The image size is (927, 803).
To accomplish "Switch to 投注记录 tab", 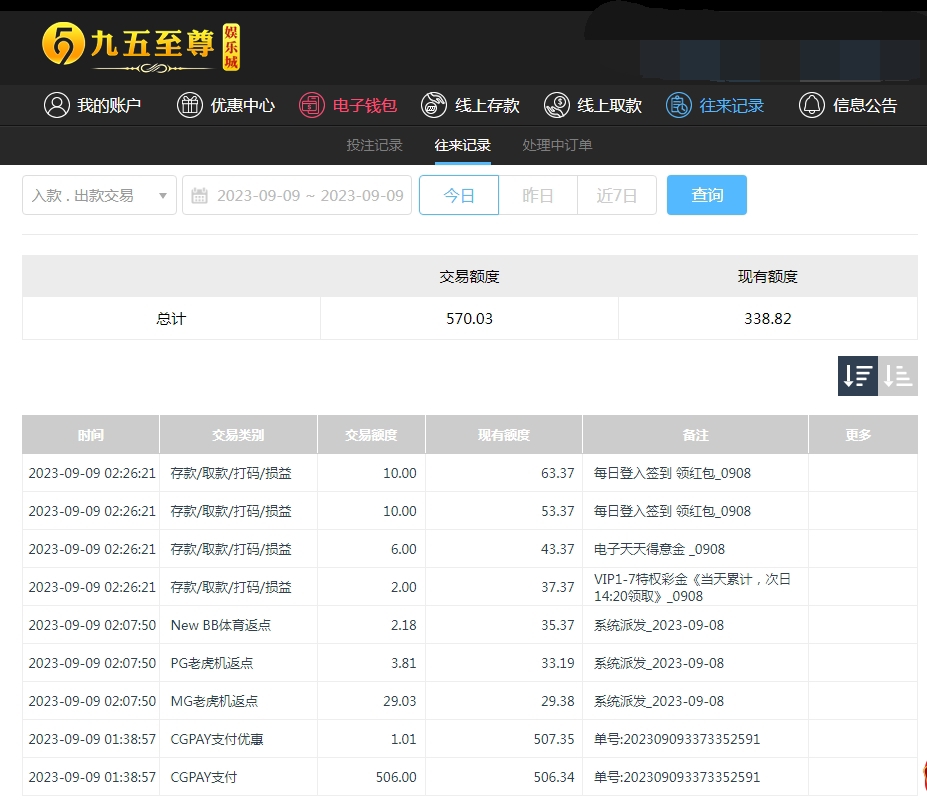I will pos(374,145).
